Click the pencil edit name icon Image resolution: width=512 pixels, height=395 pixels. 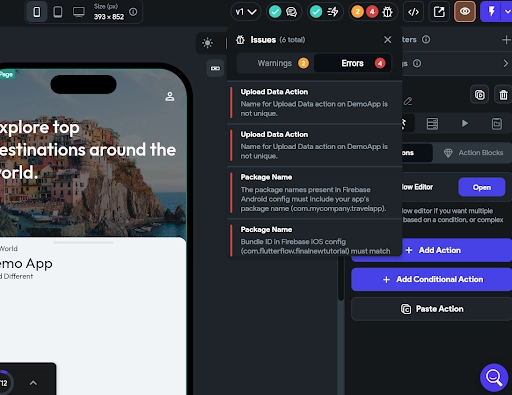coord(408,101)
